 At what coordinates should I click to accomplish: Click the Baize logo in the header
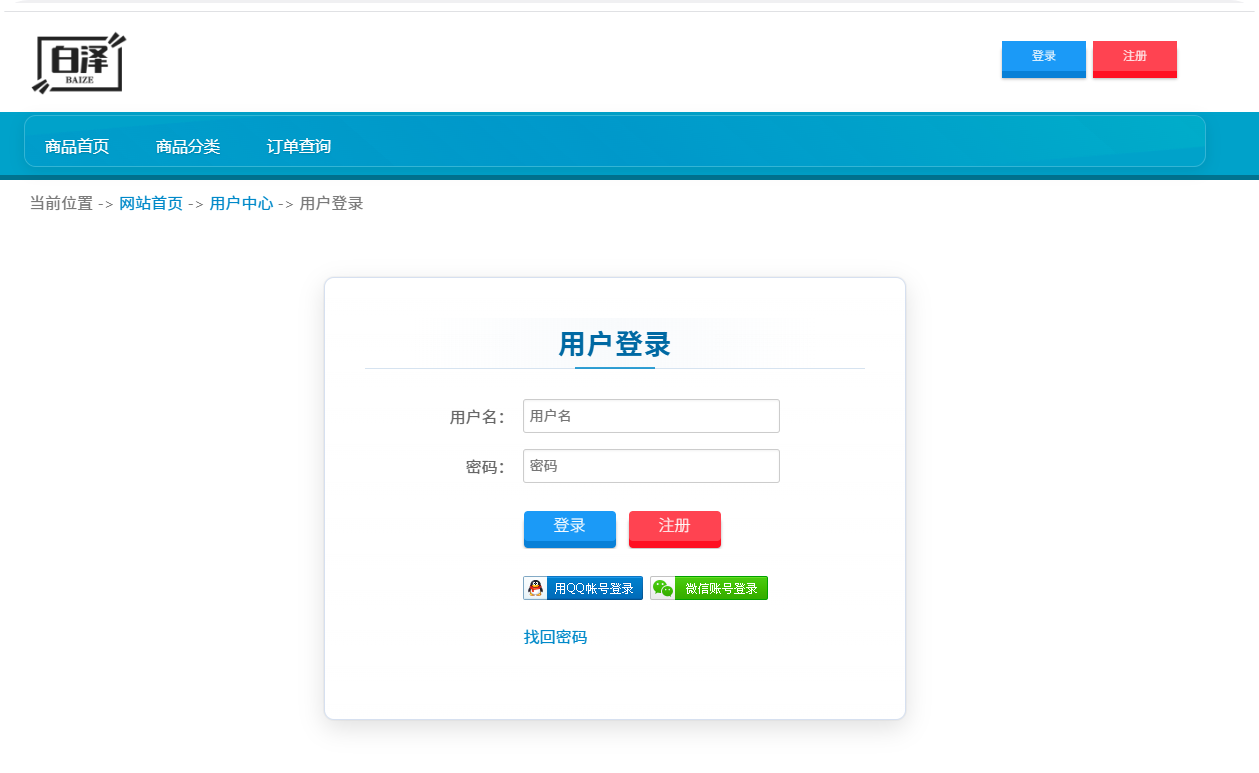[x=78, y=63]
